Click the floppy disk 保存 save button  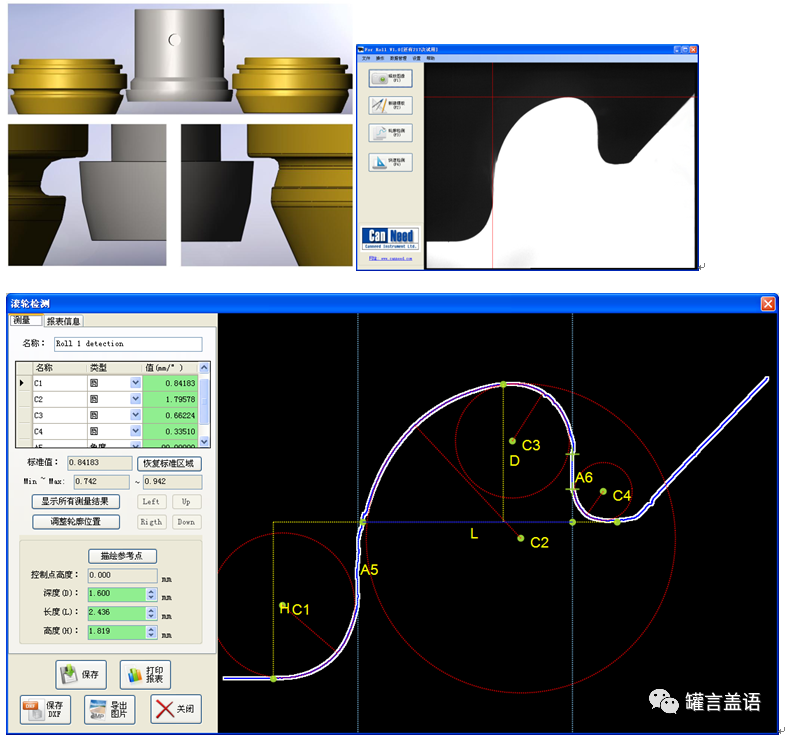81,674
